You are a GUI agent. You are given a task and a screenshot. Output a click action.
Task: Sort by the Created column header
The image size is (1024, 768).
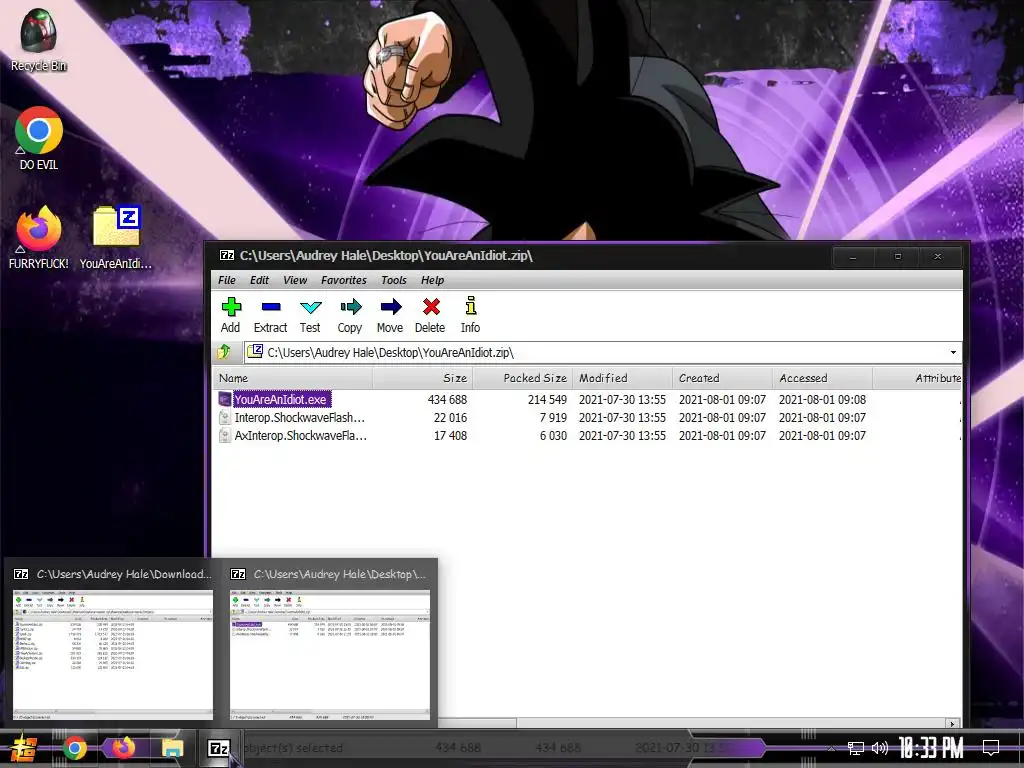722,378
